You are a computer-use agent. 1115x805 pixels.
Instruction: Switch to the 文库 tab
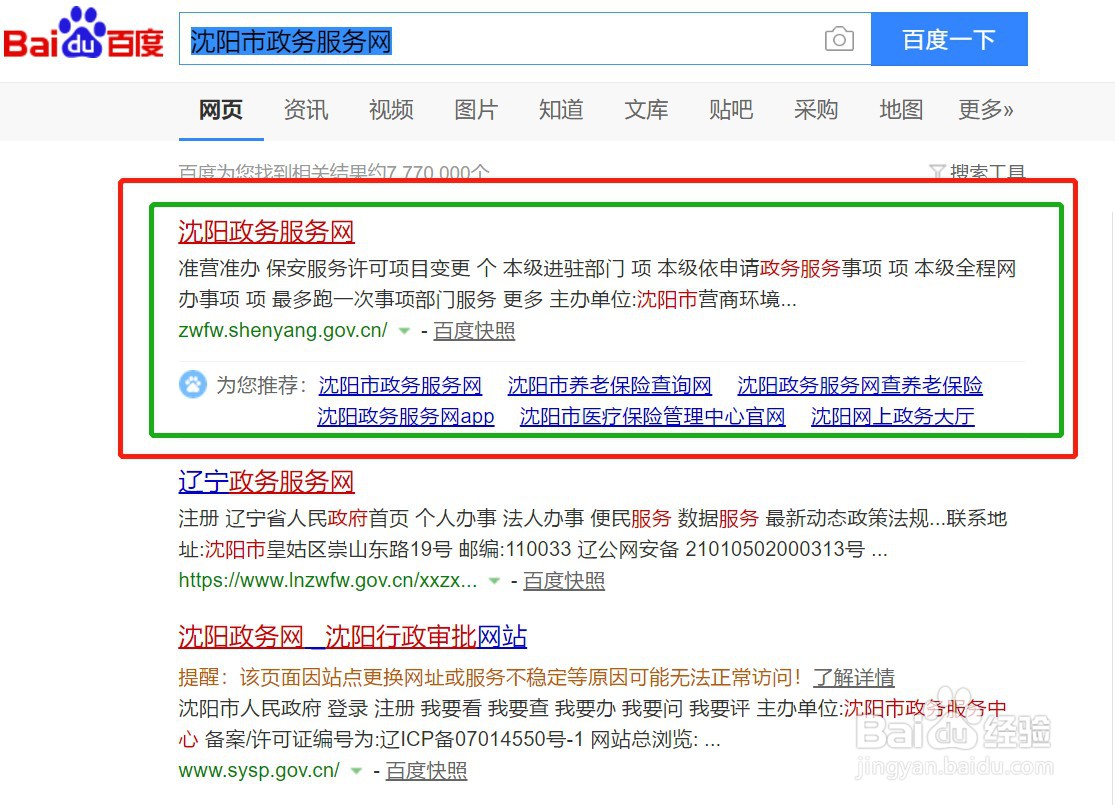(x=646, y=110)
